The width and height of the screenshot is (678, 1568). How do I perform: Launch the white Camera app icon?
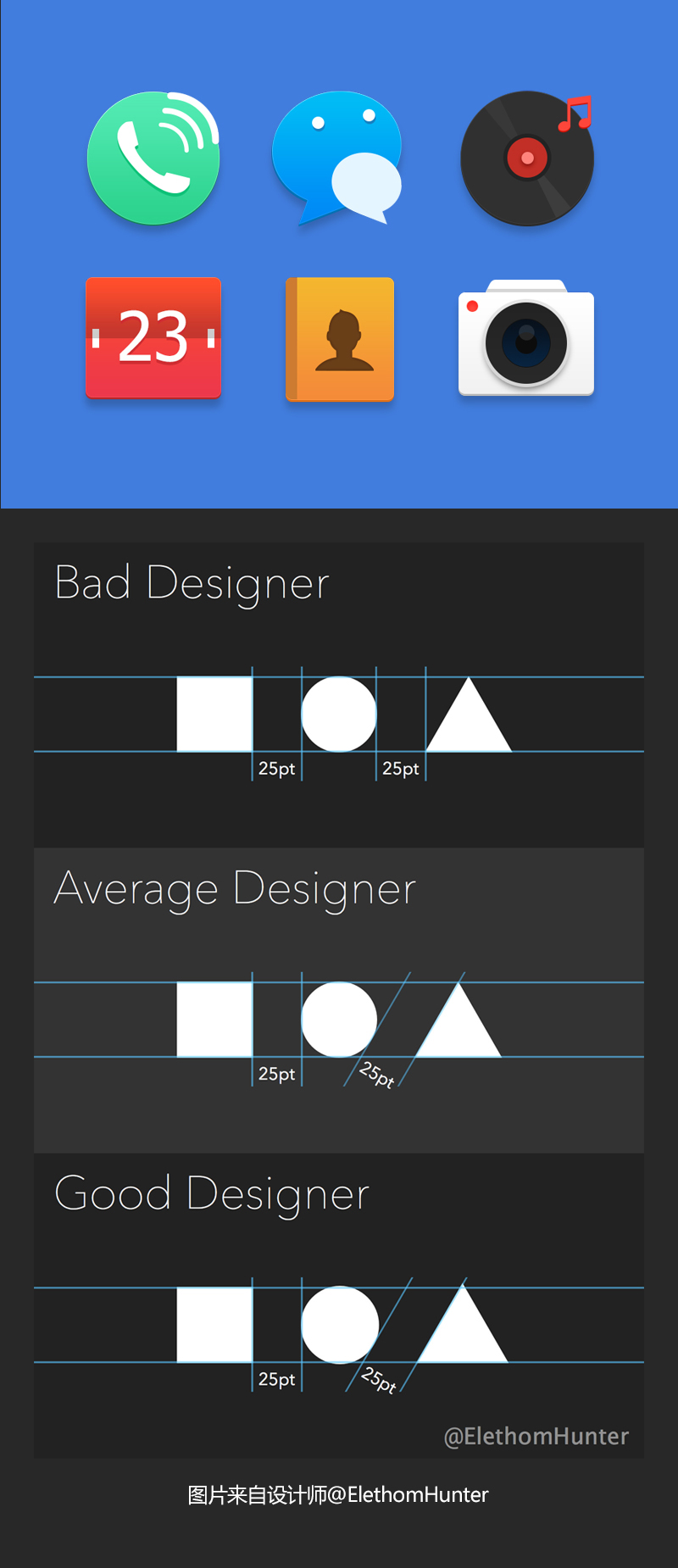[526, 339]
